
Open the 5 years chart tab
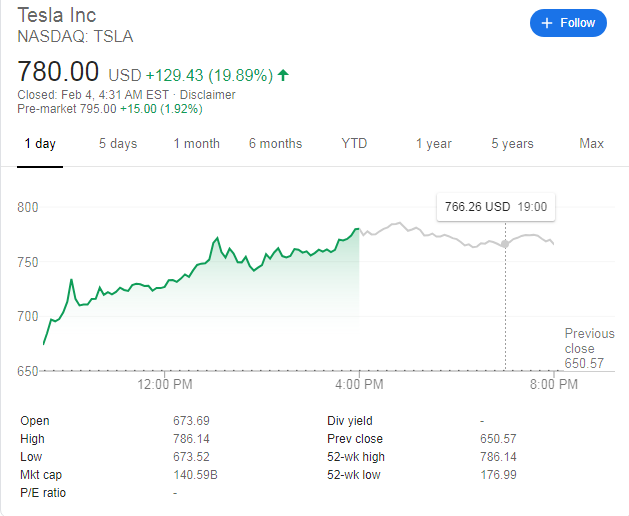click(x=512, y=144)
